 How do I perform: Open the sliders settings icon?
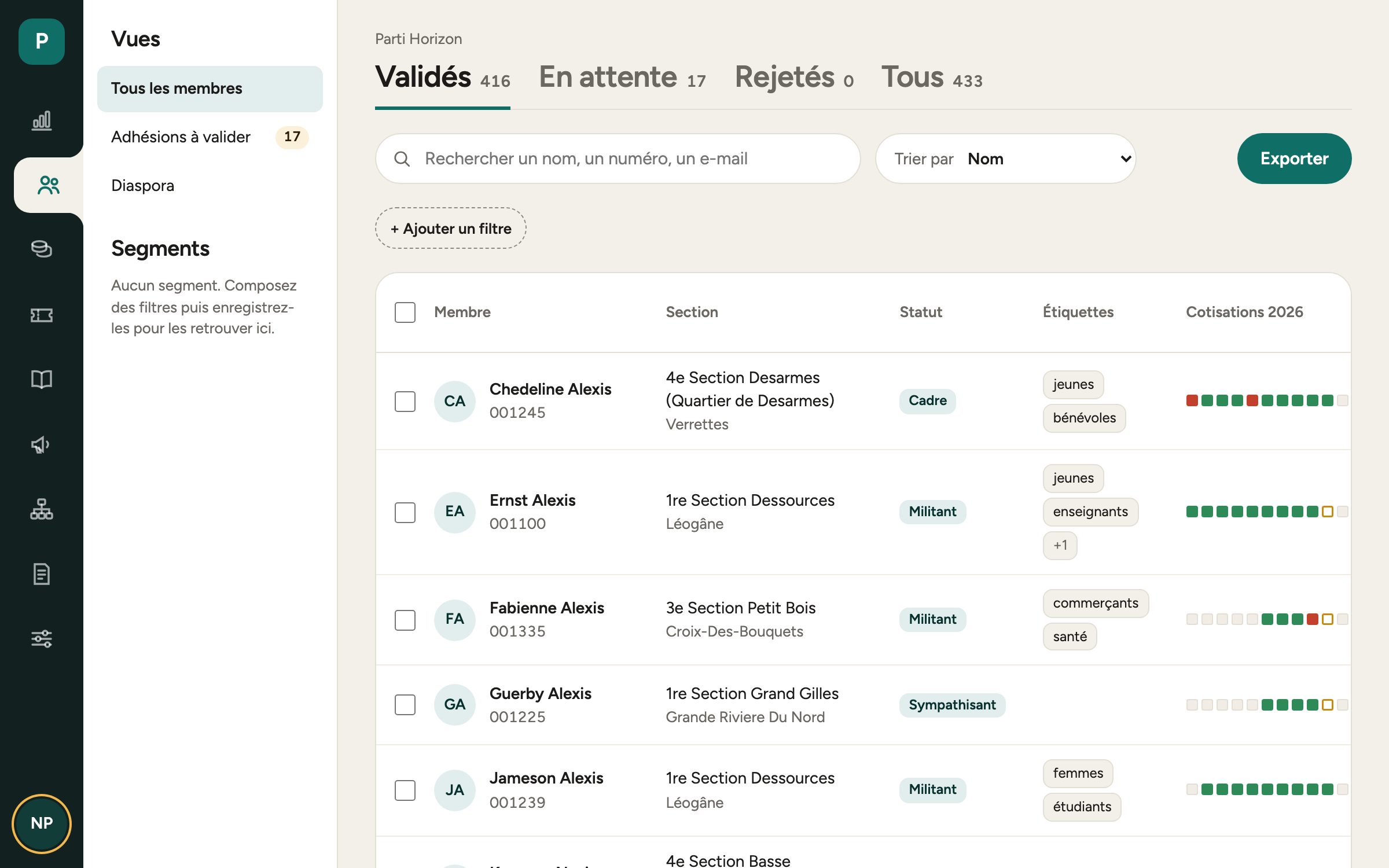[x=42, y=639]
